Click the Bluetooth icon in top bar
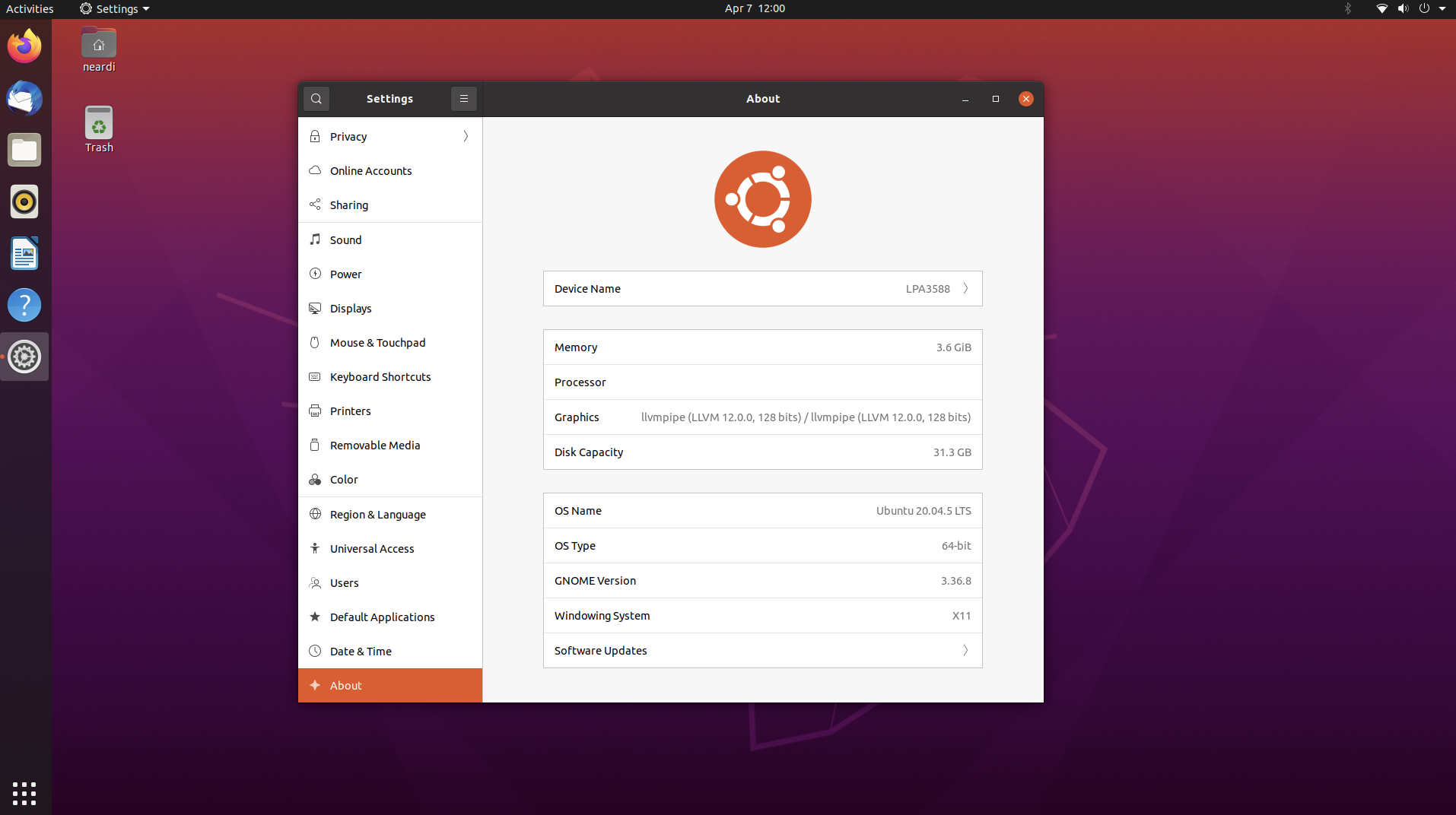 1347,8
